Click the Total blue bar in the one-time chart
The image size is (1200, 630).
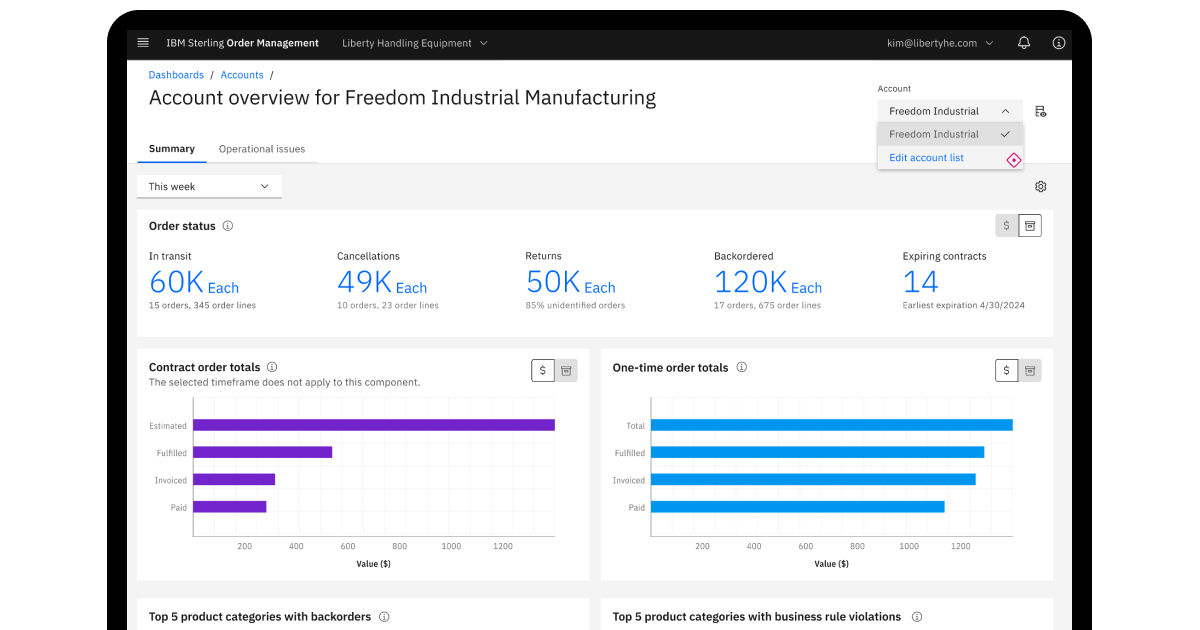coord(832,425)
